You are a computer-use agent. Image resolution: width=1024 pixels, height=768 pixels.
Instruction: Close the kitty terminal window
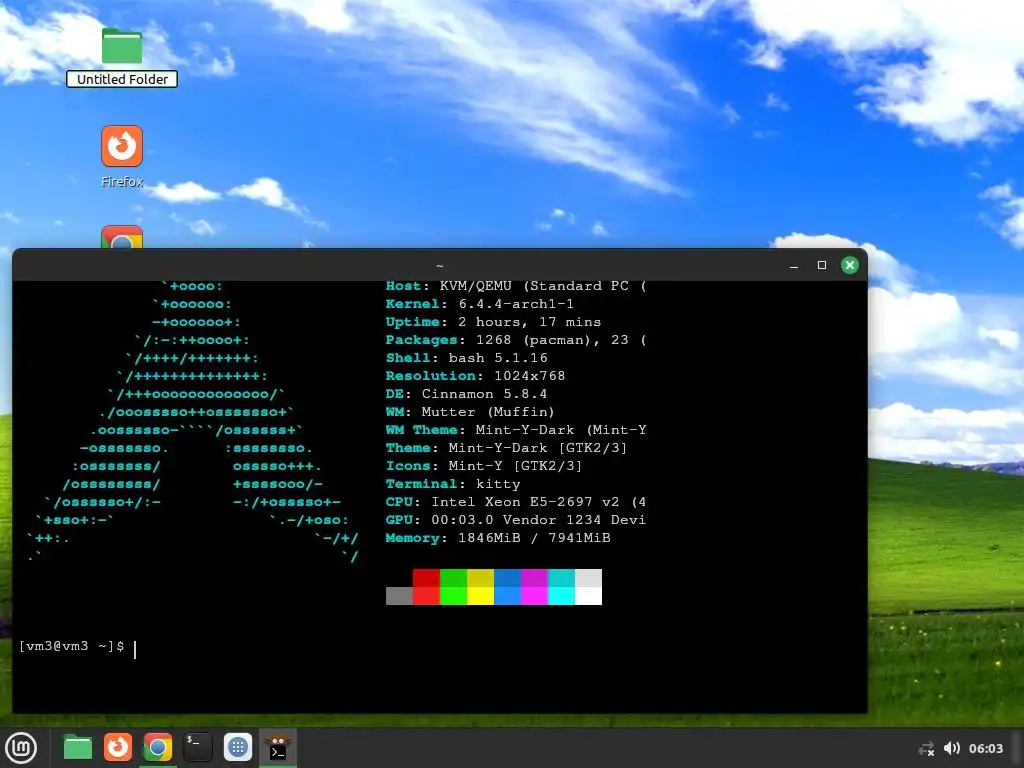[850, 265]
